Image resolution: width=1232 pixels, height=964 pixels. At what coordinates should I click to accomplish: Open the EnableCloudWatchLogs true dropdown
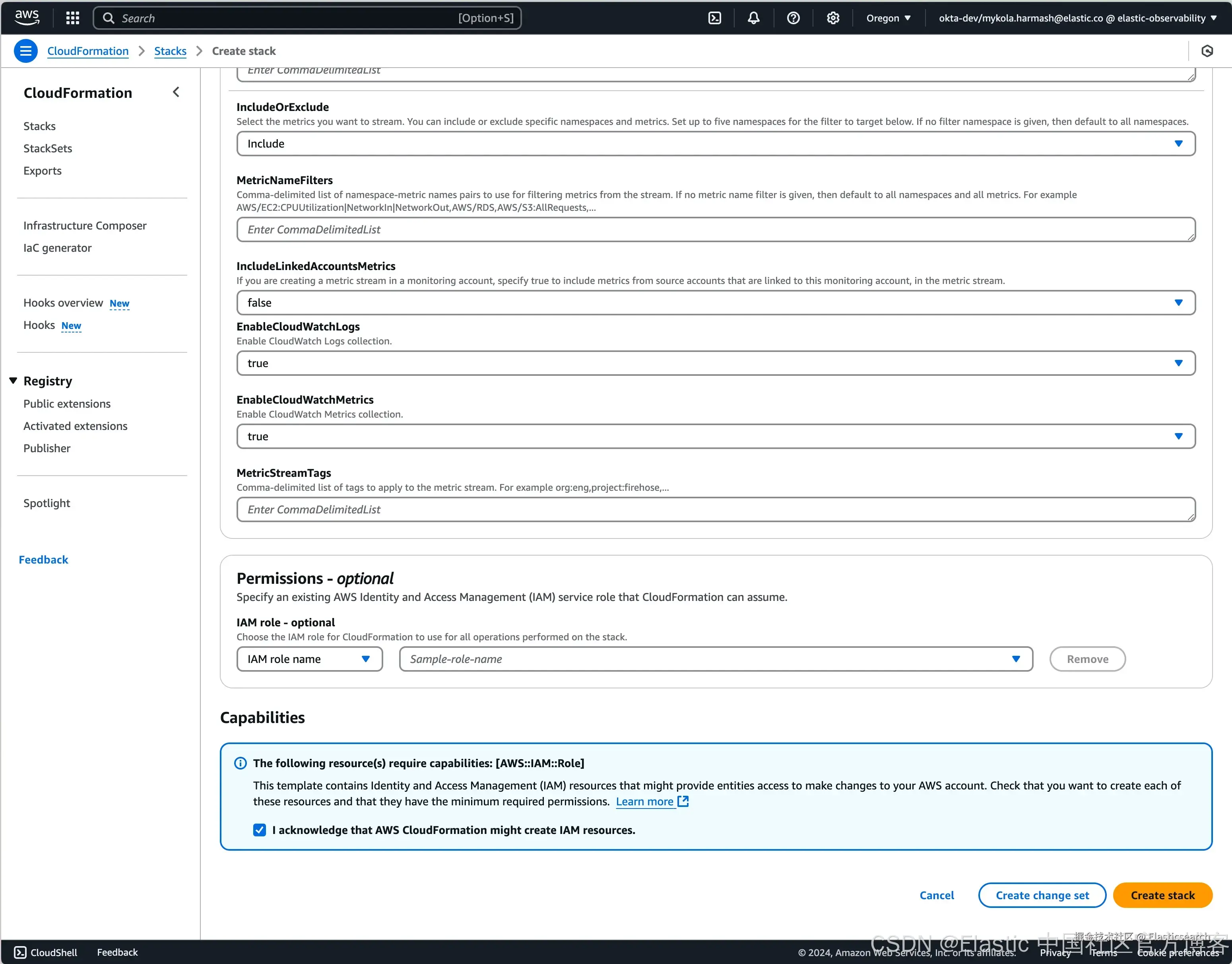click(715, 363)
